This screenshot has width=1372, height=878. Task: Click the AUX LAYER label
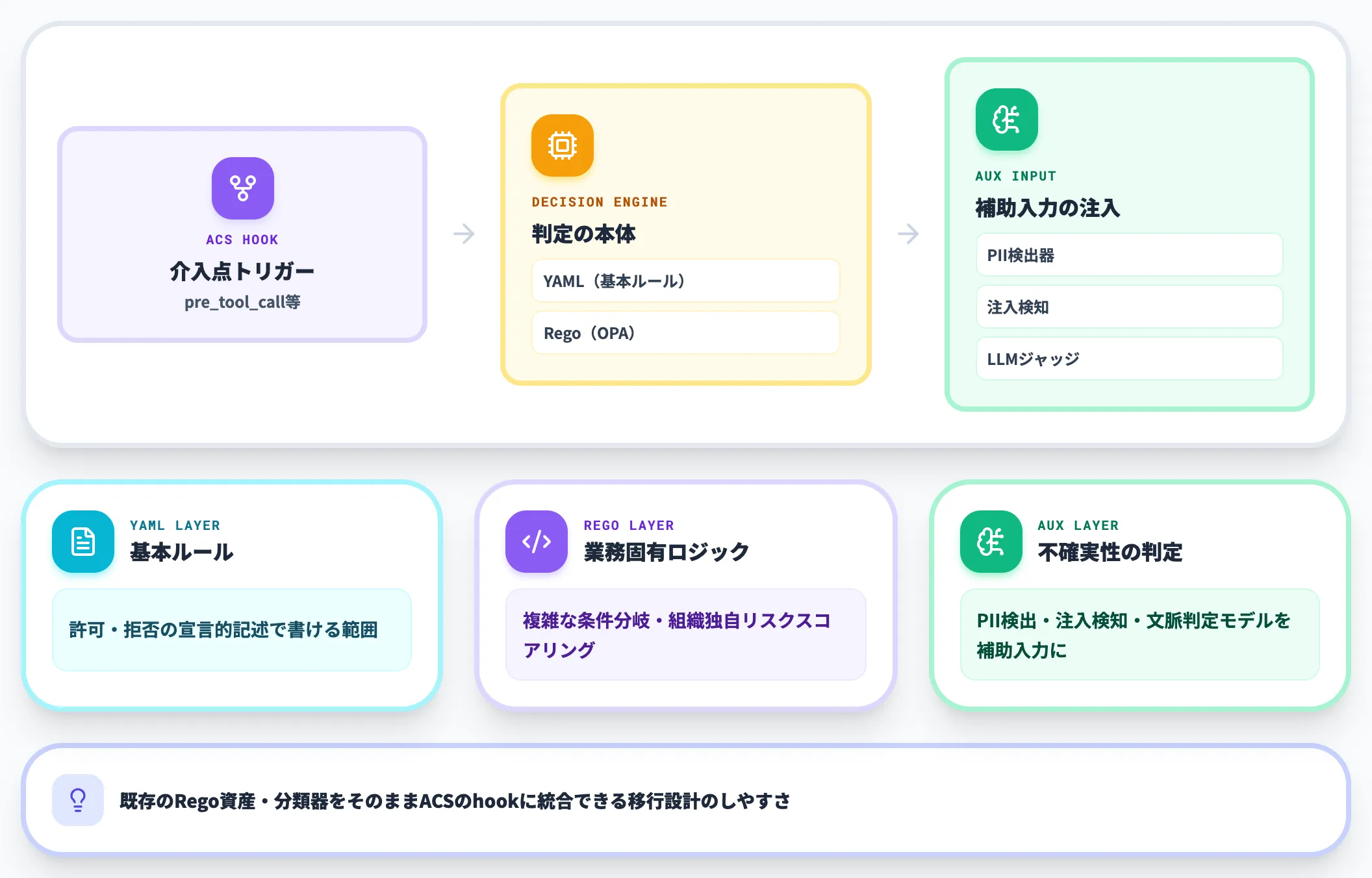pos(1078,525)
